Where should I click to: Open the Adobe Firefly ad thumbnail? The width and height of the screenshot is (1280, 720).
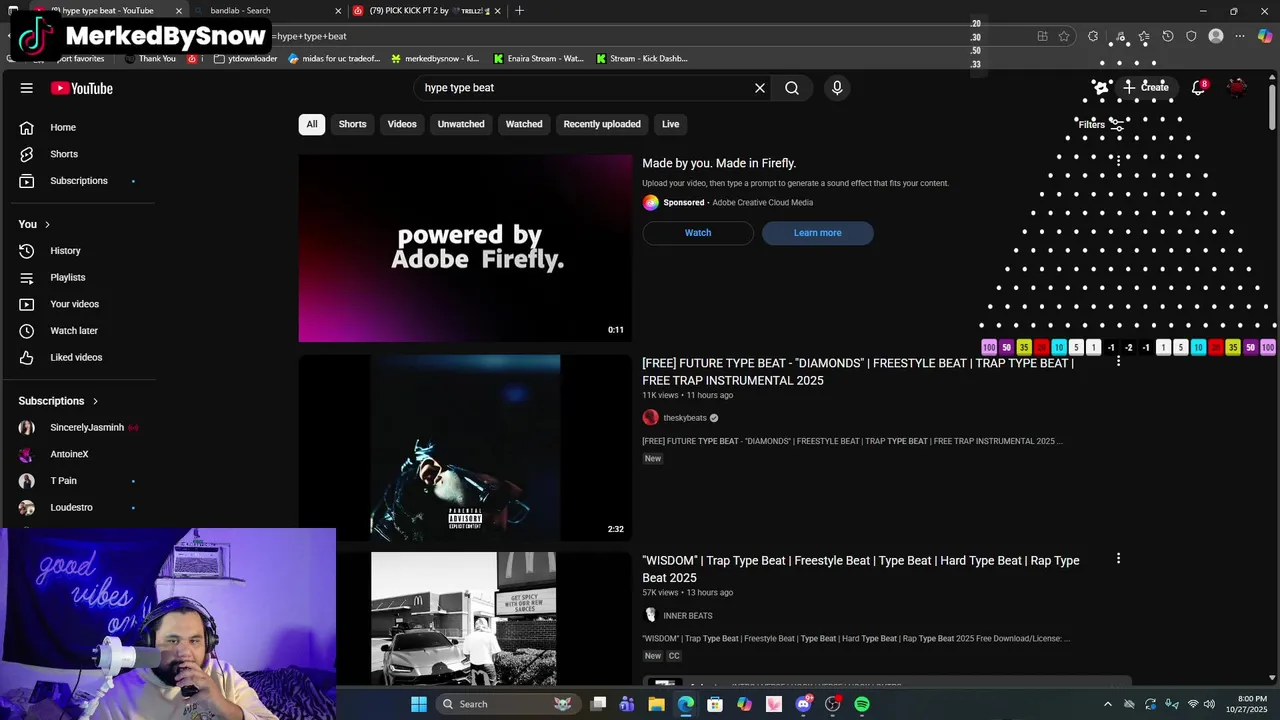(465, 248)
